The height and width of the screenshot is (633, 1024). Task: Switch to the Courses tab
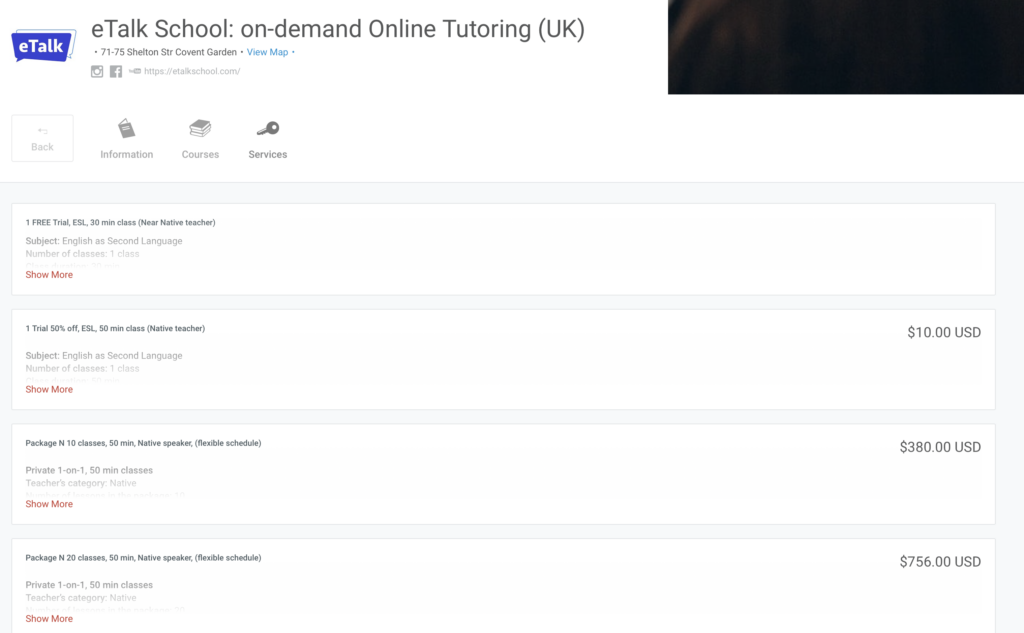point(200,154)
